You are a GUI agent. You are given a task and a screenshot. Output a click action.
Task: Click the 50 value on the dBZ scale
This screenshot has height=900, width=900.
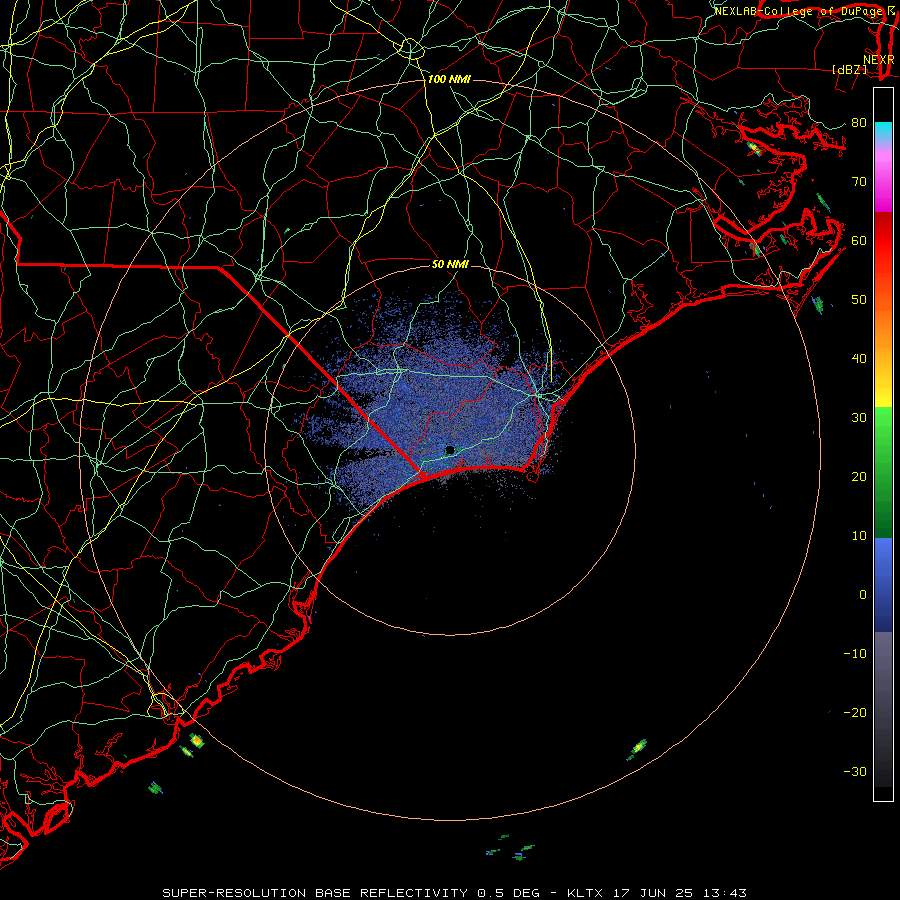(859, 300)
